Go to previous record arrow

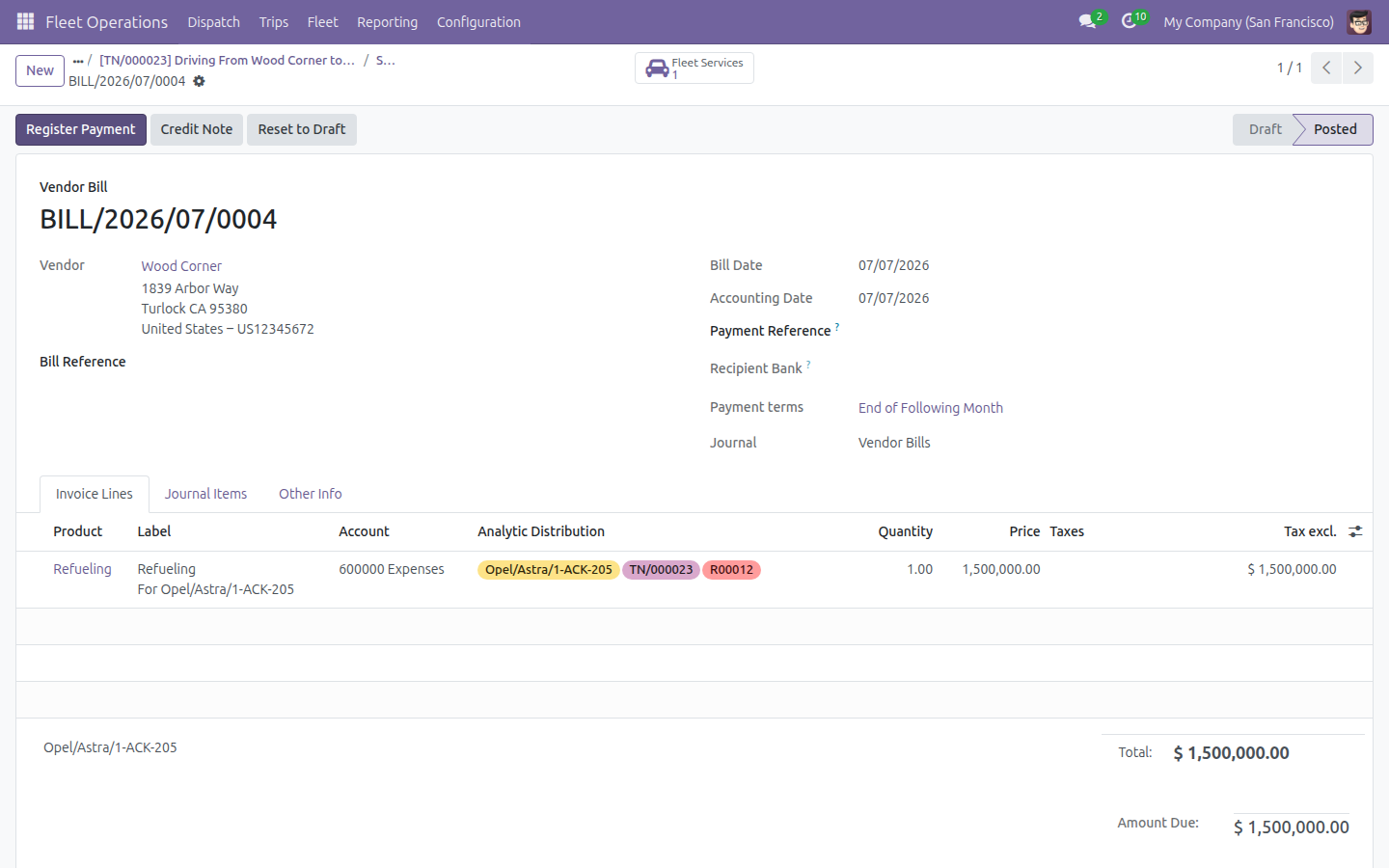(1326, 68)
